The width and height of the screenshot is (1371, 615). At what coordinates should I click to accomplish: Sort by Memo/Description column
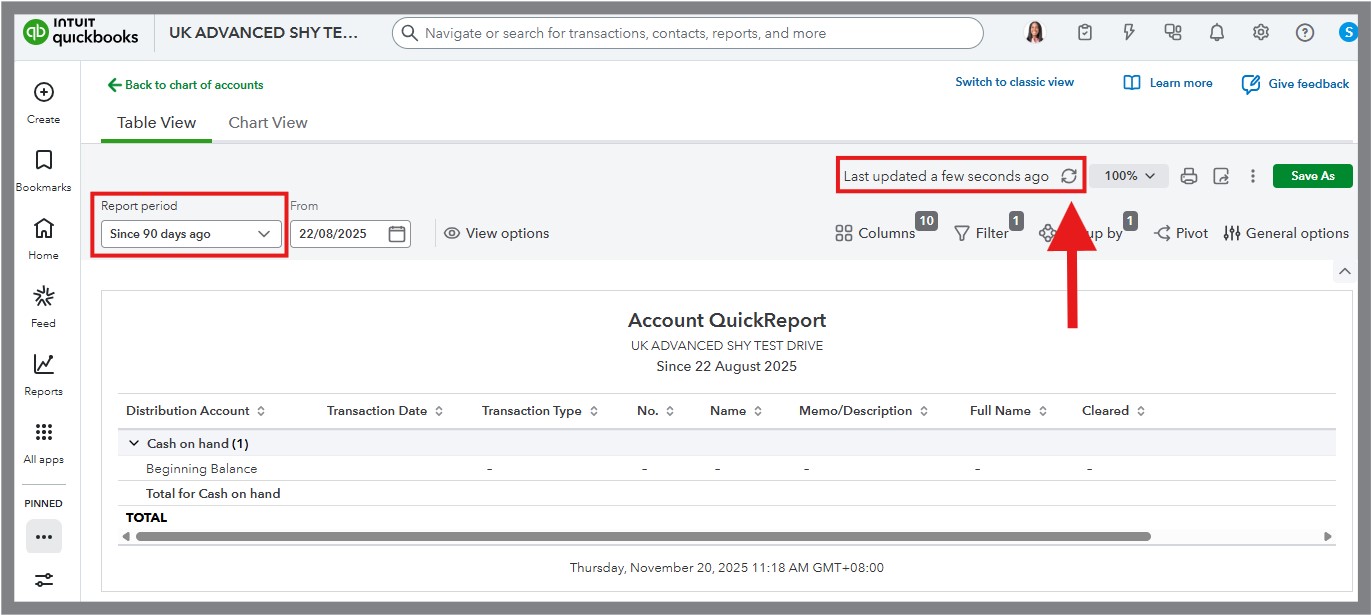tap(864, 411)
